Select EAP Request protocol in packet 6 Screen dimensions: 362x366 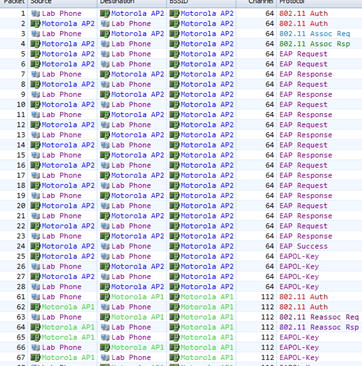303,64
